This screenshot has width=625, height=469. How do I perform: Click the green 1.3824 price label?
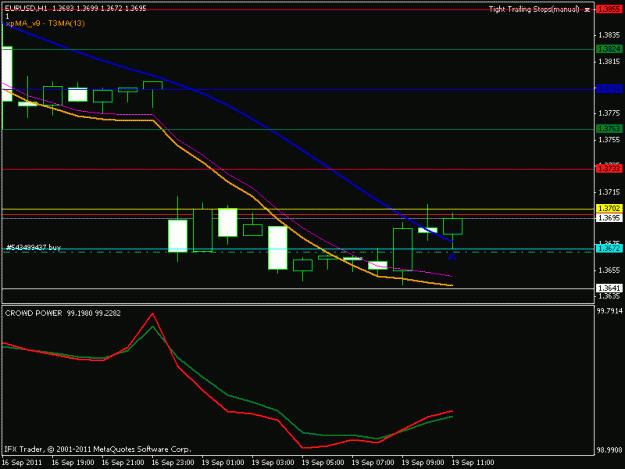(609, 49)
